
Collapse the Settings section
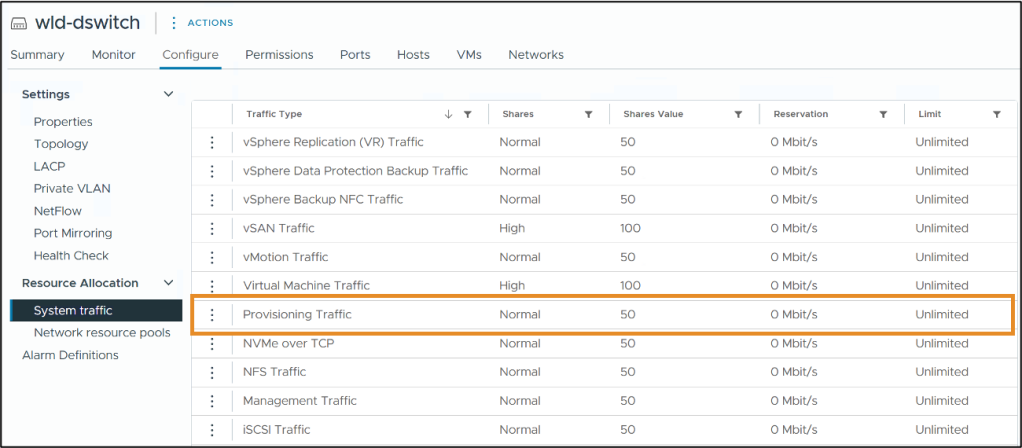(x=168, y=94)
